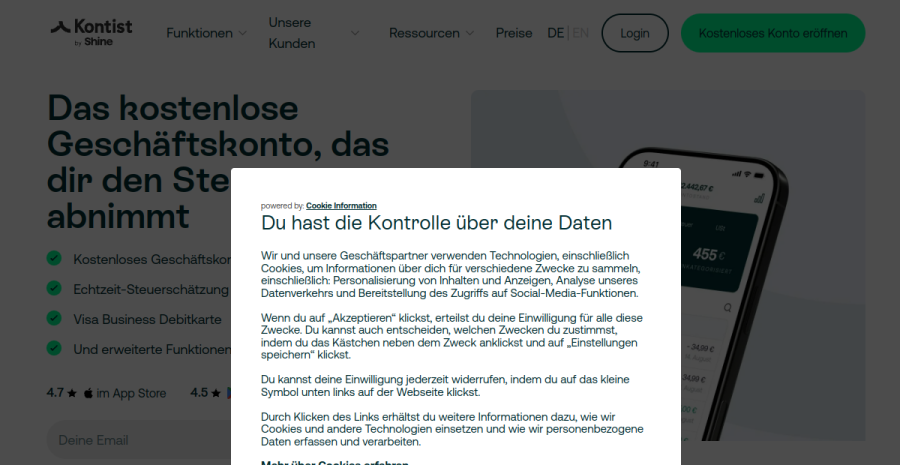Open the Unsere Kunden menu

[x=292, y=33]
